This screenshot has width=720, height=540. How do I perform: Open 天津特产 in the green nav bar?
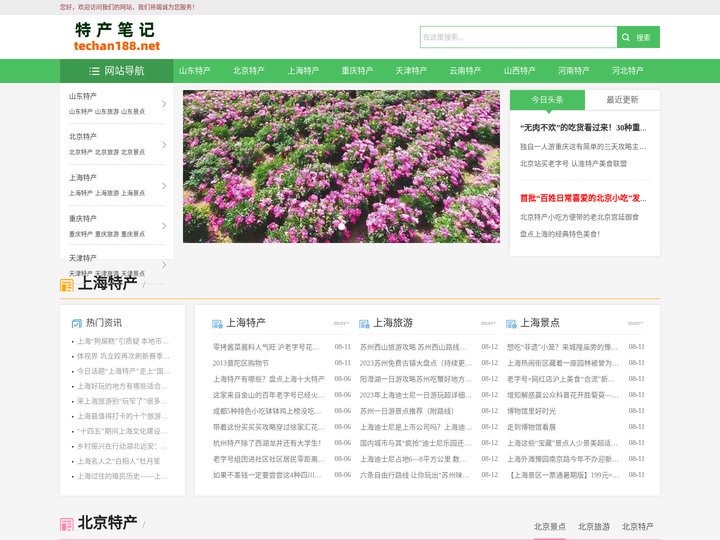click(x=411, y=71)
